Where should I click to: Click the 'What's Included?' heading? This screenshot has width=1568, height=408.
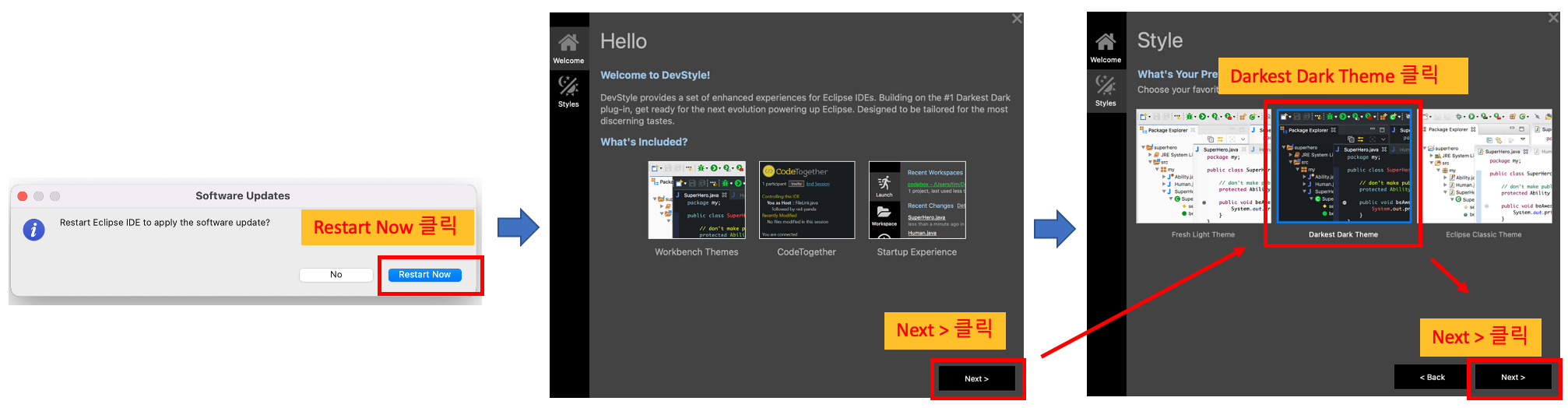point(644,142)
